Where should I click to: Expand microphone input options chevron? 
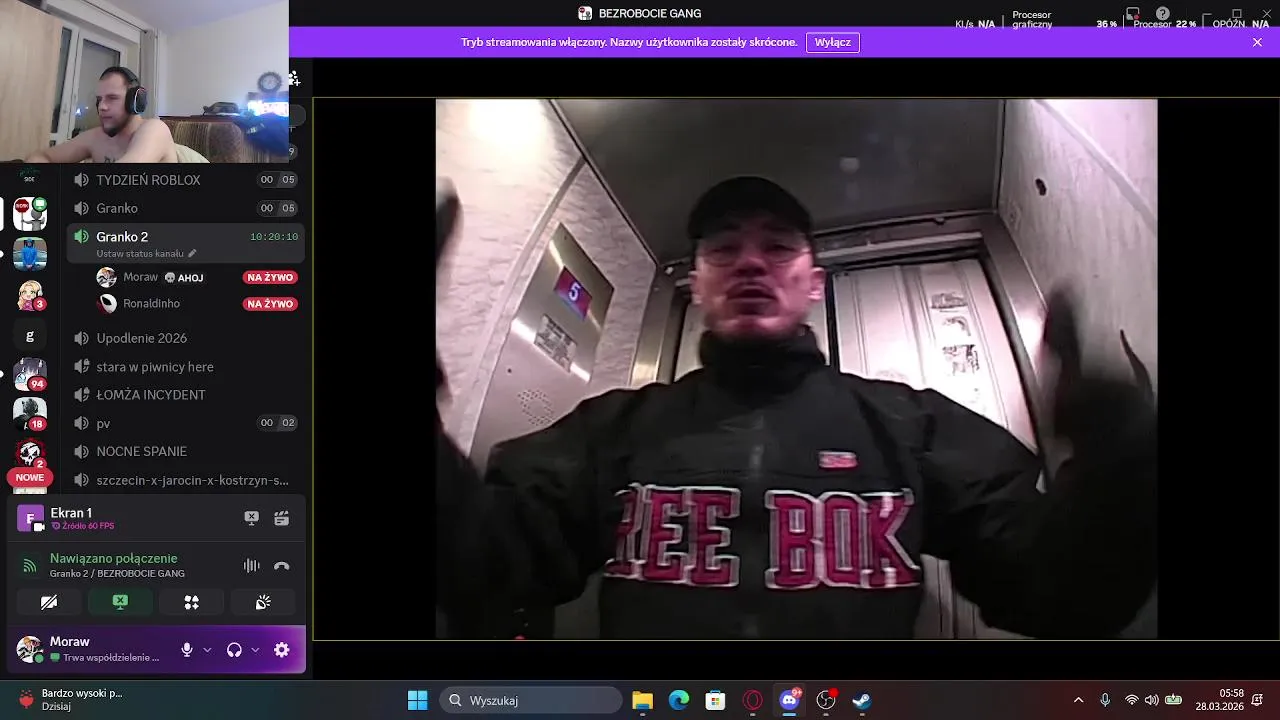(207, 650)
